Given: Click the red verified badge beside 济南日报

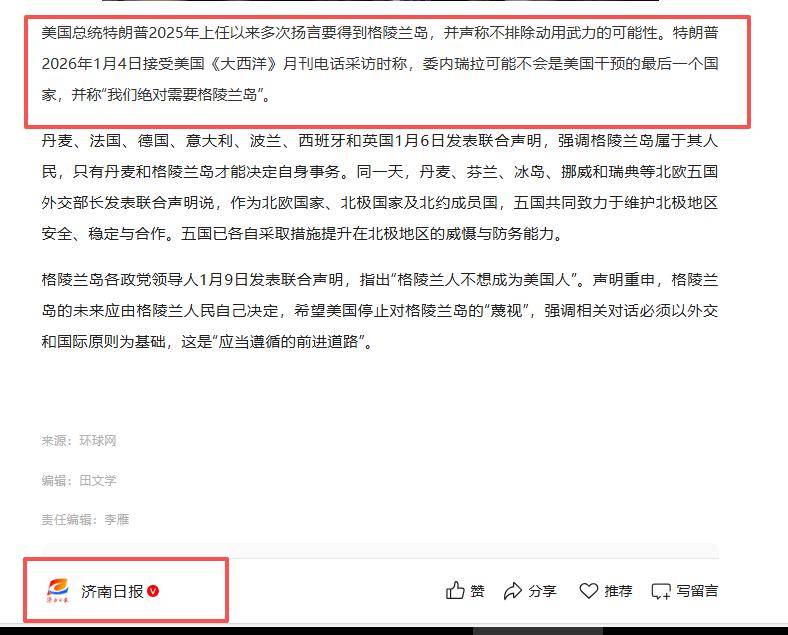Looking at the screenshot, I should [153, 591].
